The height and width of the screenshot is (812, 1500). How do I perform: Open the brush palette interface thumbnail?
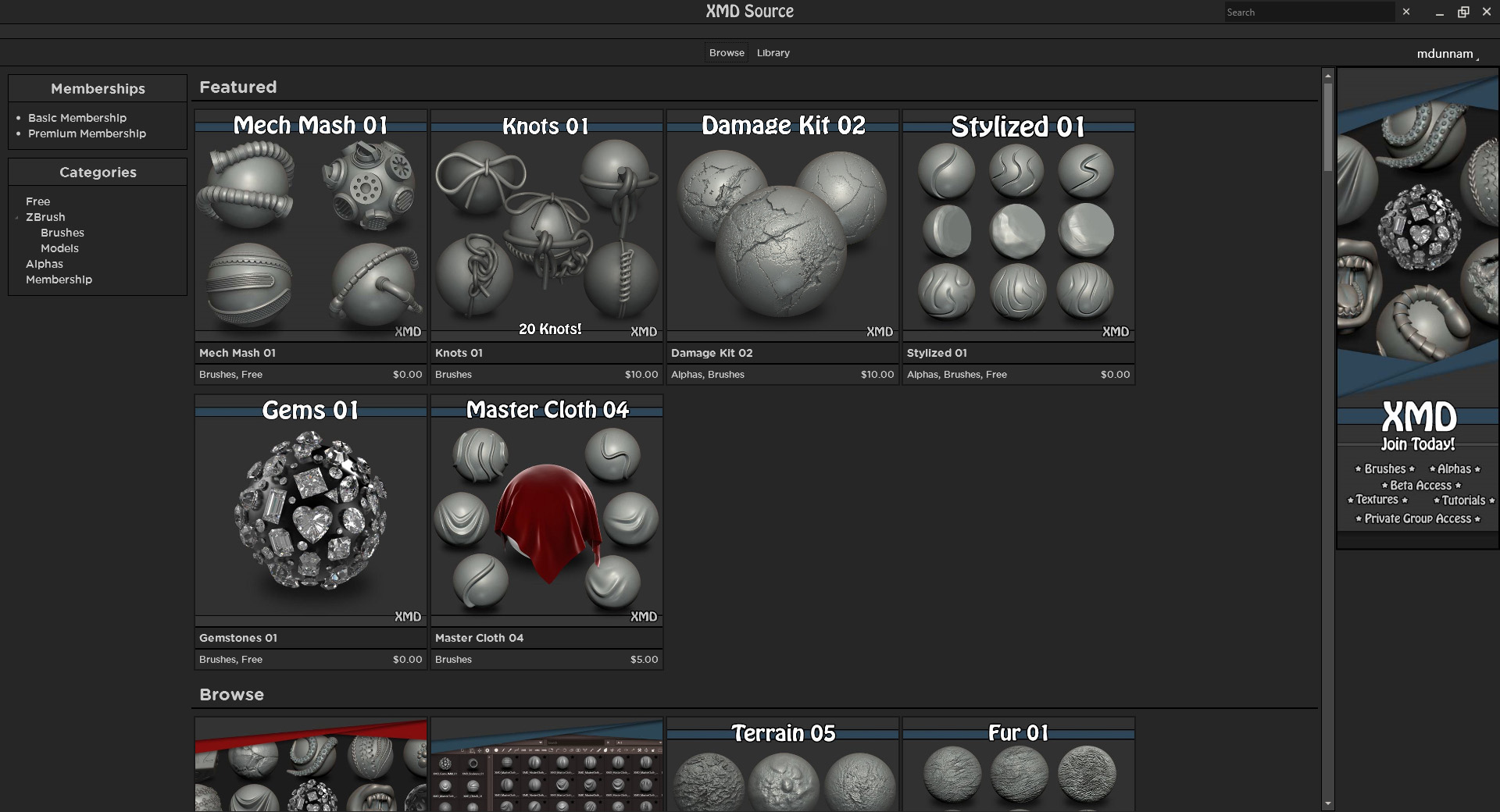click(547, 764)
